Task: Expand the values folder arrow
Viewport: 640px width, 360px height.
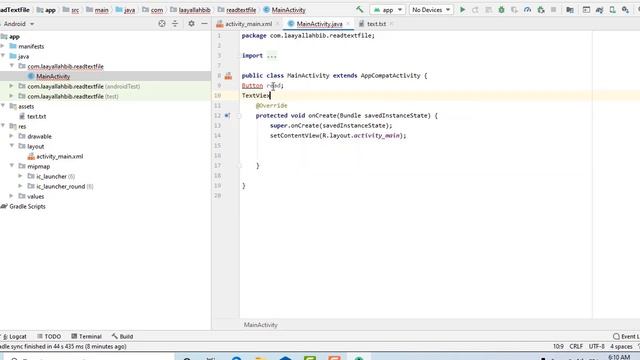Action: coord(11,196)
